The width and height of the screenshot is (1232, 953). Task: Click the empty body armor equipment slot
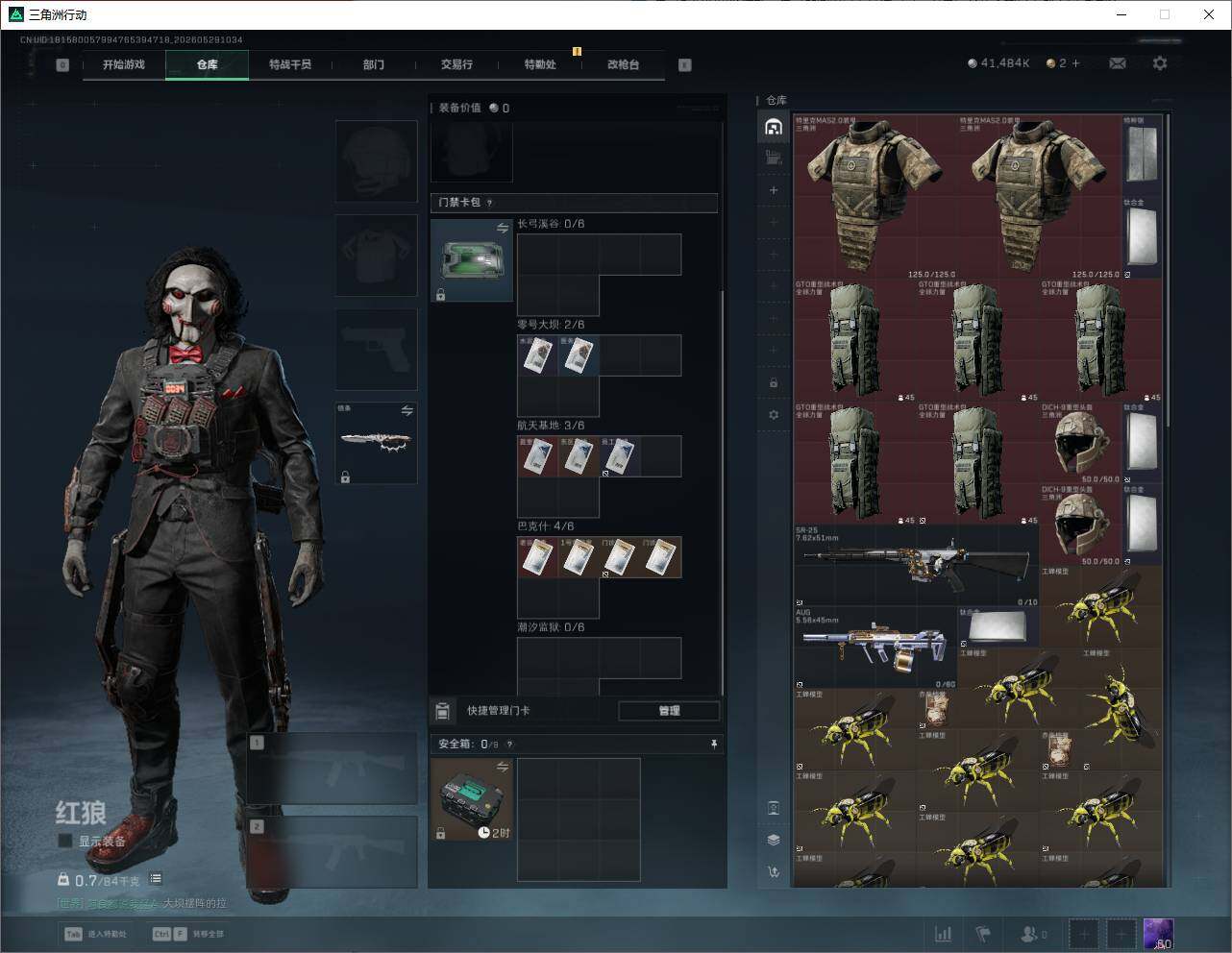click(x=376, y=255)
